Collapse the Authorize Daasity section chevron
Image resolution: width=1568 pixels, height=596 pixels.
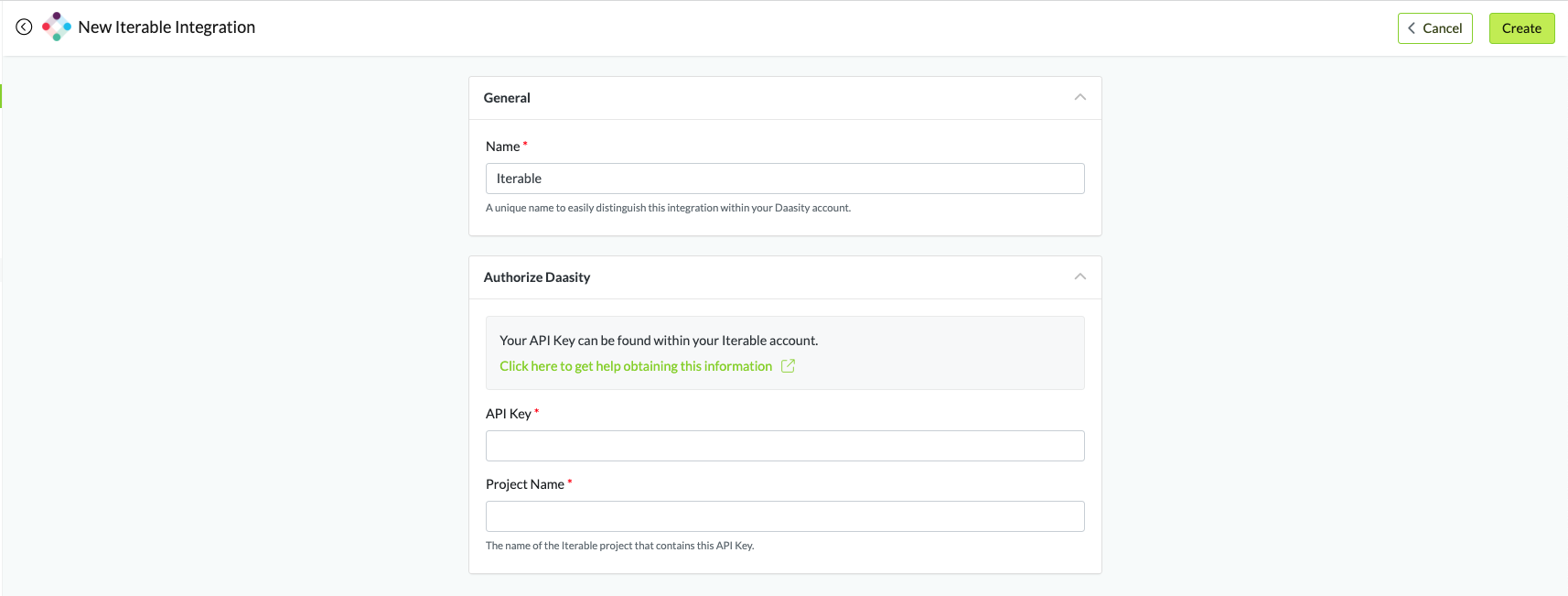tap(1079, 277)
